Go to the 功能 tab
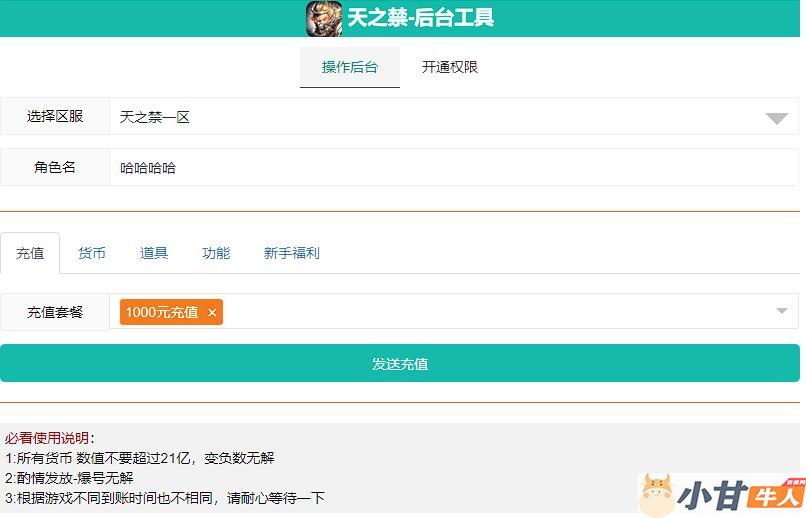The image size is (806, 518). [x=216, y=253]
